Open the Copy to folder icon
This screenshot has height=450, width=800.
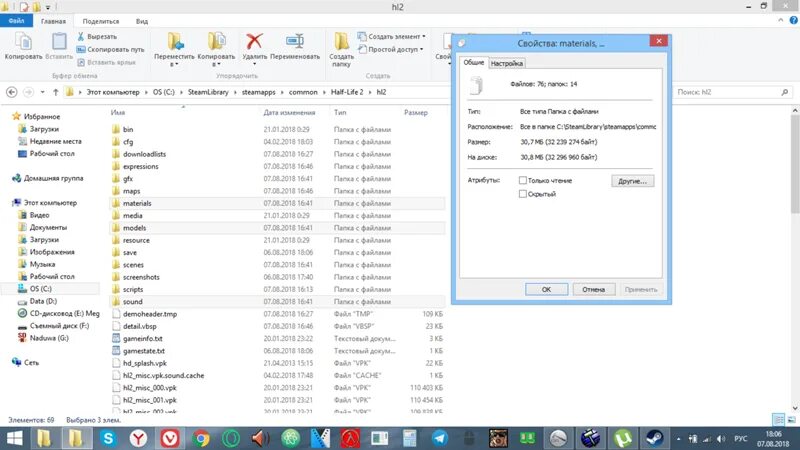point(216,41)
